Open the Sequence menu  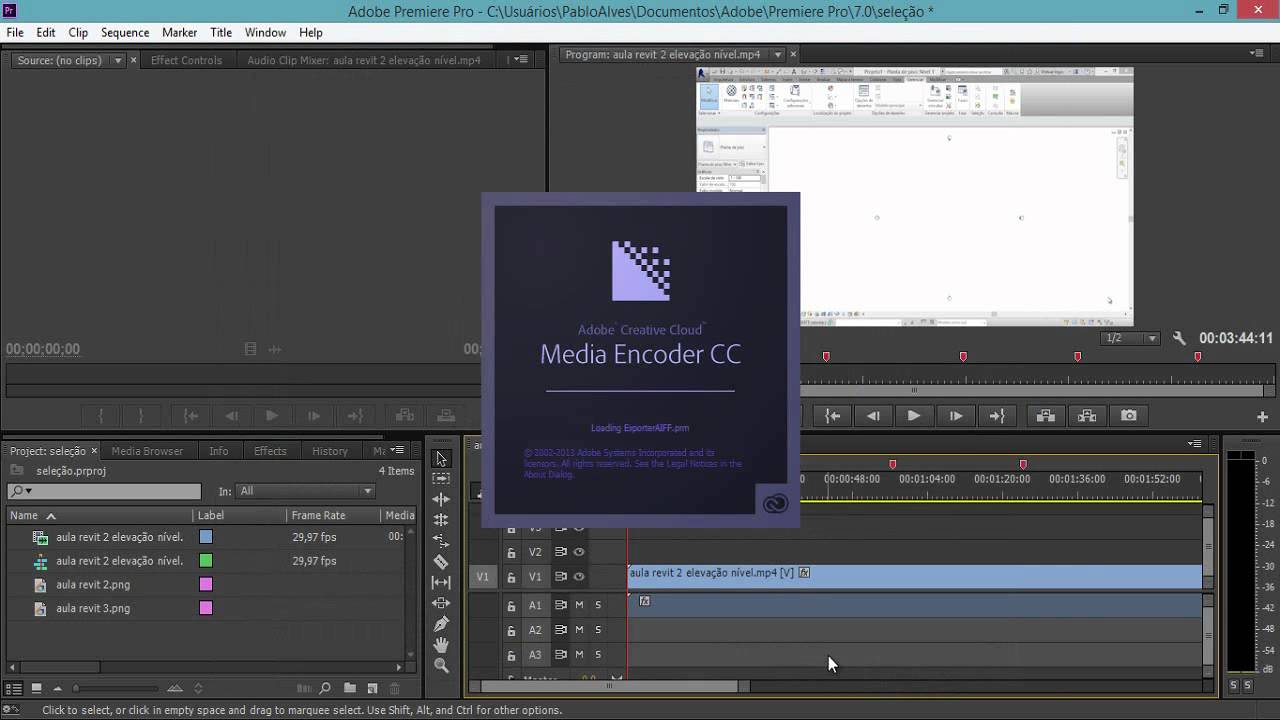[125, 32]
